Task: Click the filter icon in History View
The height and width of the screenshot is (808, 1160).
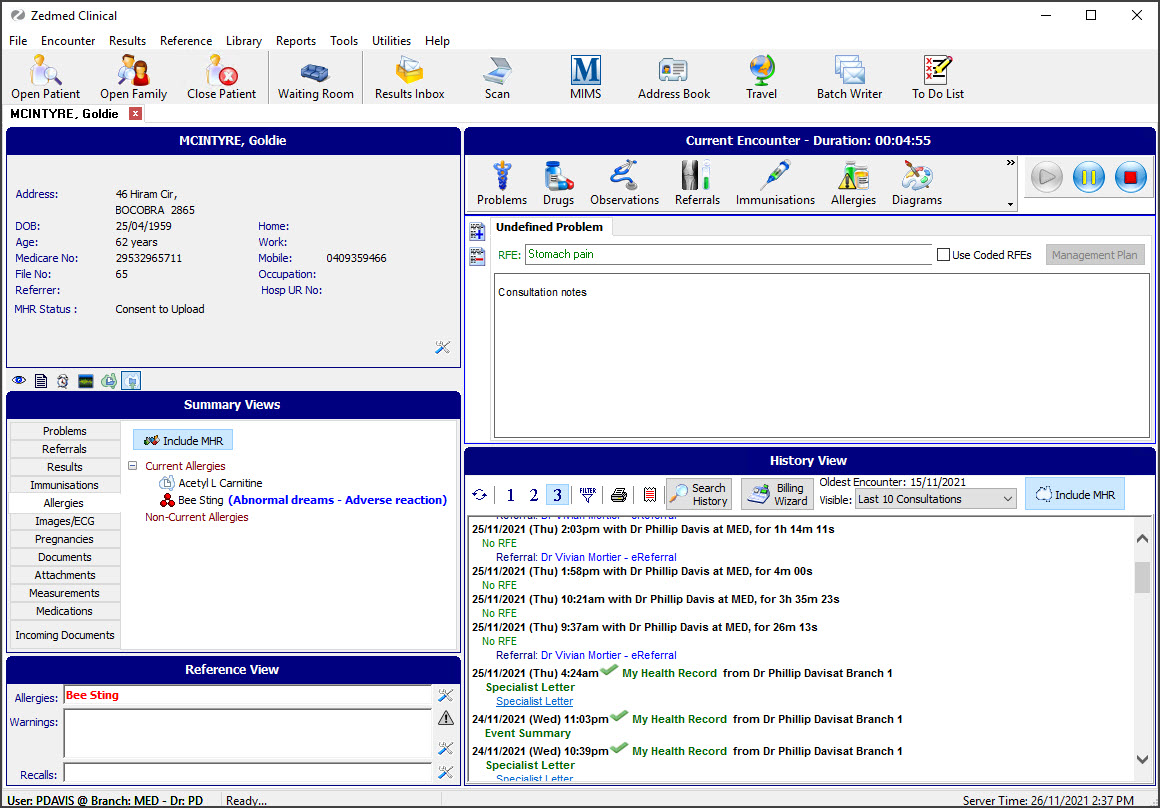Action: coord(587,494)
